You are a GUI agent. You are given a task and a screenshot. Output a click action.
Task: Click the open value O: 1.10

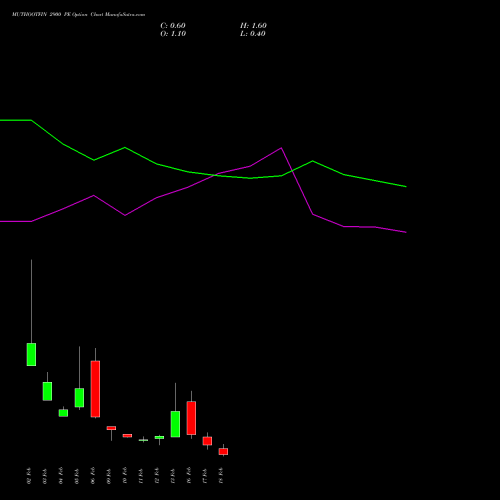point(173,34)
